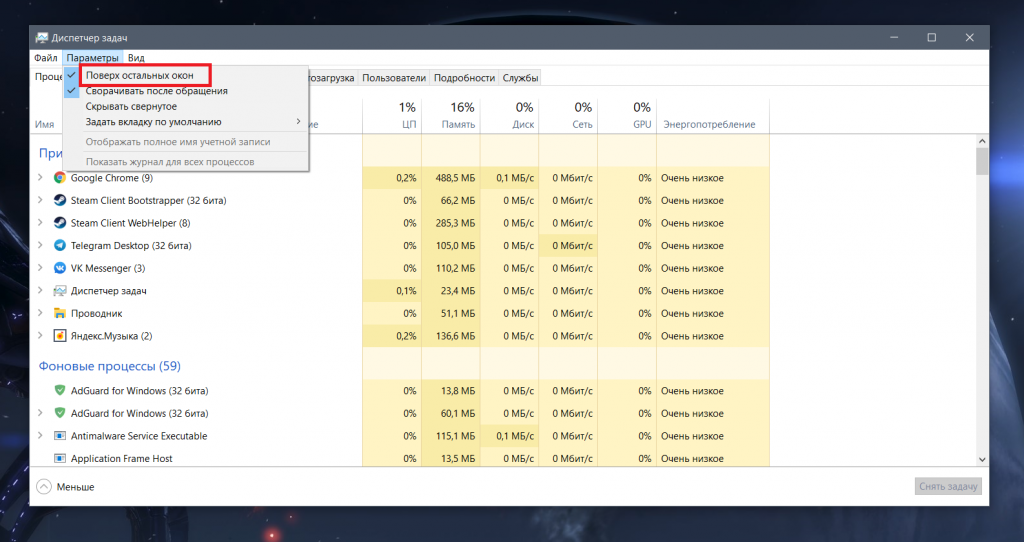Open the Файл menu
The height and width of the screenshot is (542, 1024).
(x=45, y=59)
